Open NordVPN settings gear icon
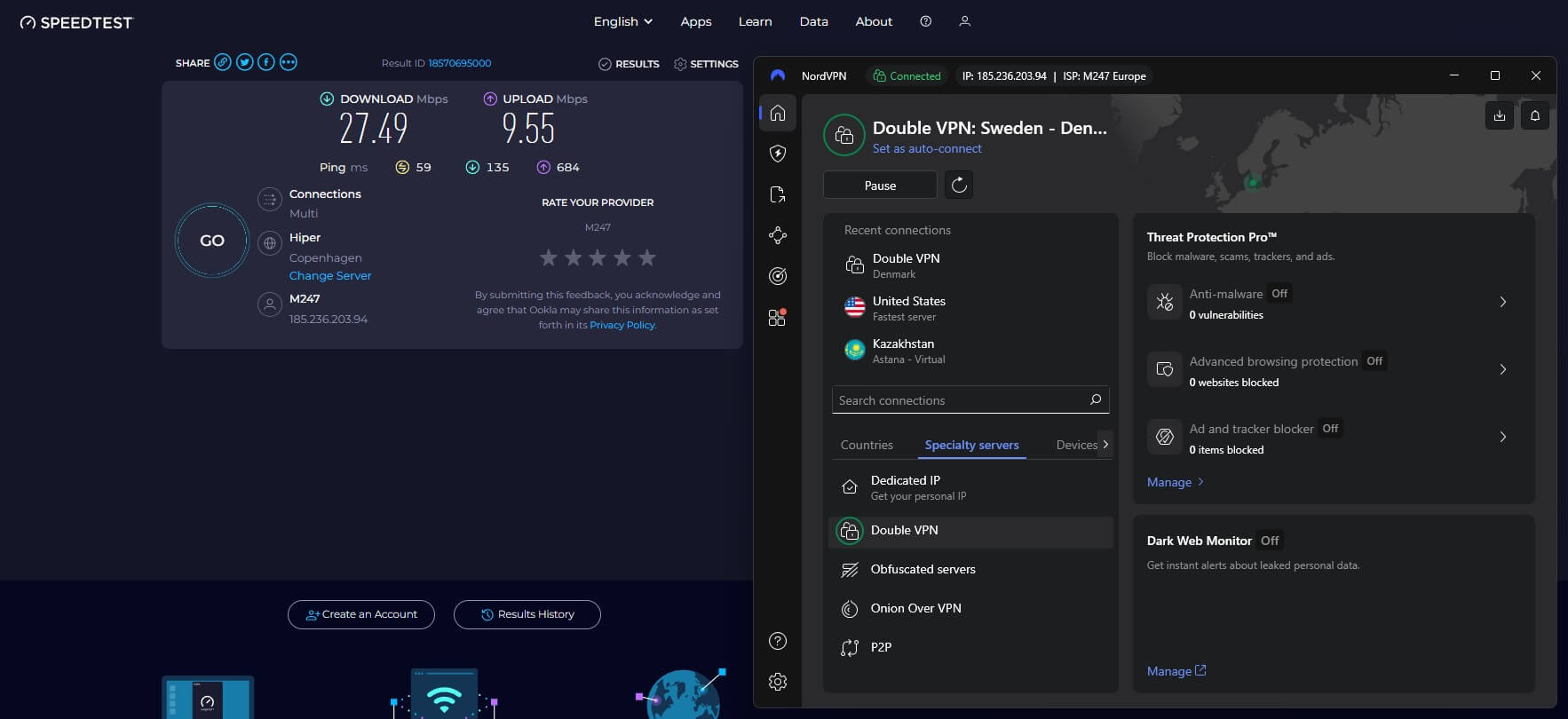Screen dimensions: 1568x719 click(x=778, y=682)
